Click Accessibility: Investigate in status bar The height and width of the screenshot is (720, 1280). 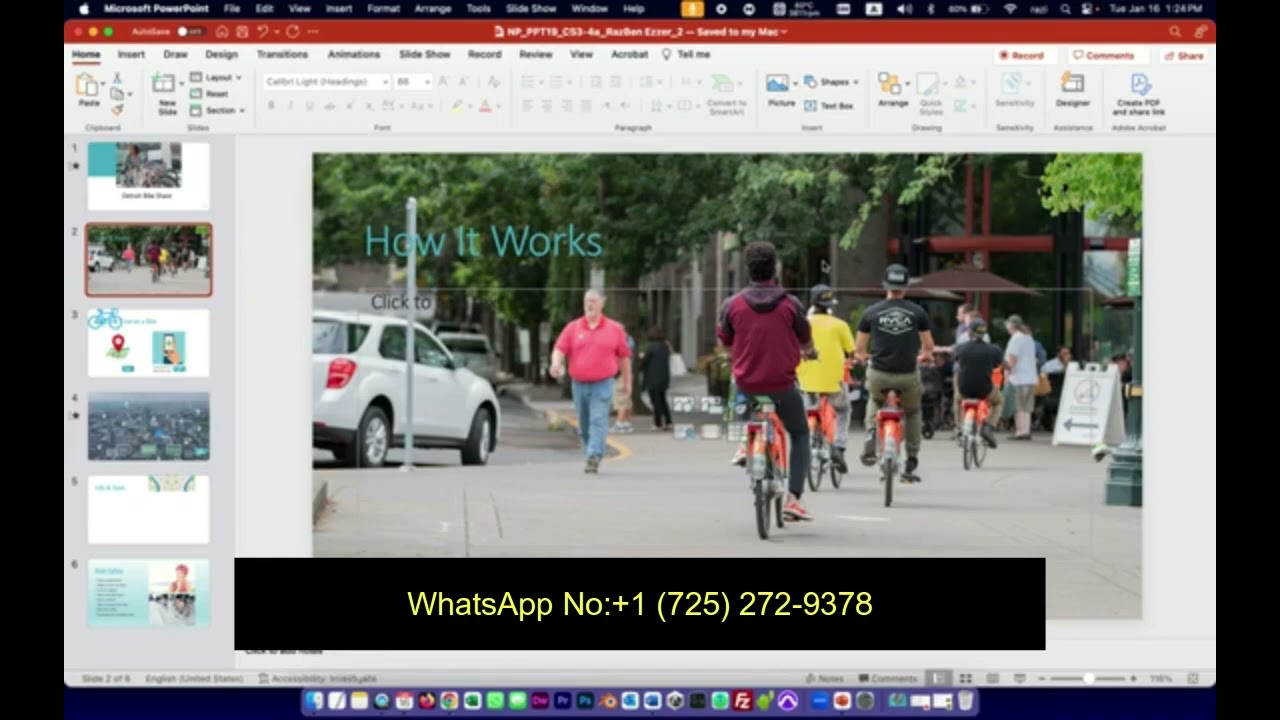(318, 678)
